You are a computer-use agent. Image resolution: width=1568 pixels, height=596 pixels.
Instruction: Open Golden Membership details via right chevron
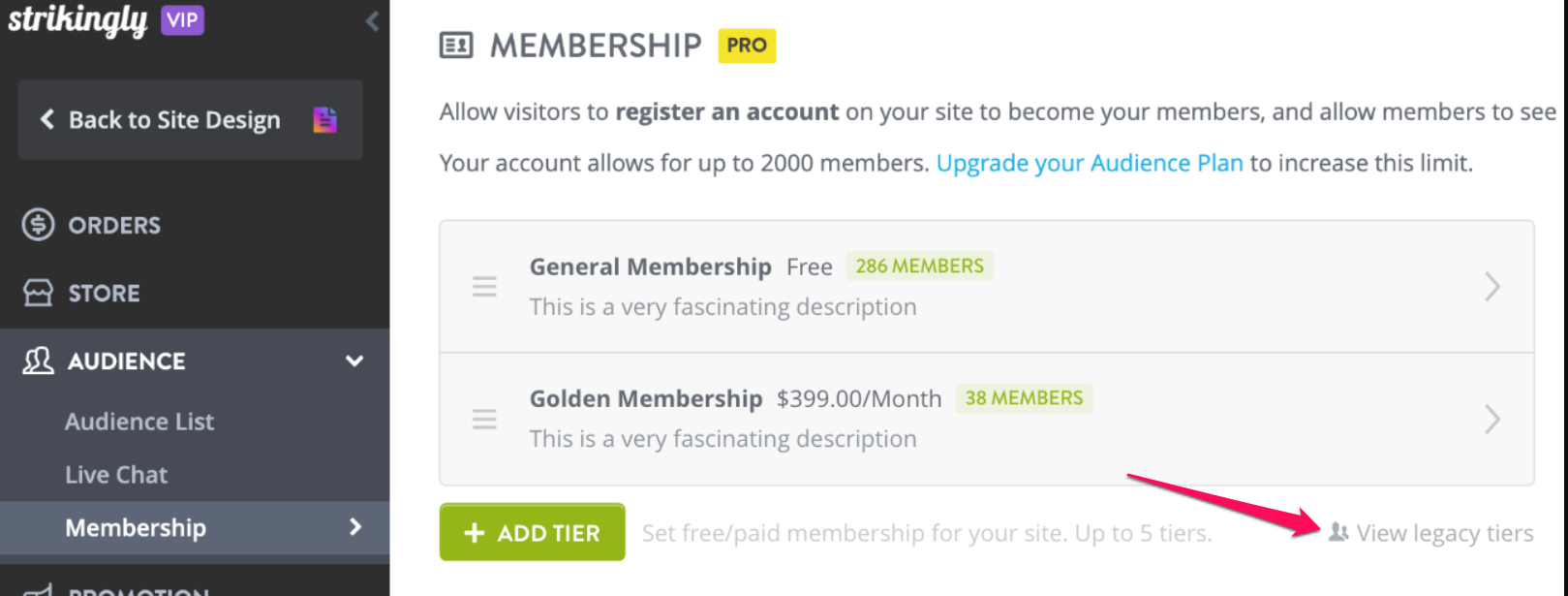[1492, 419]
